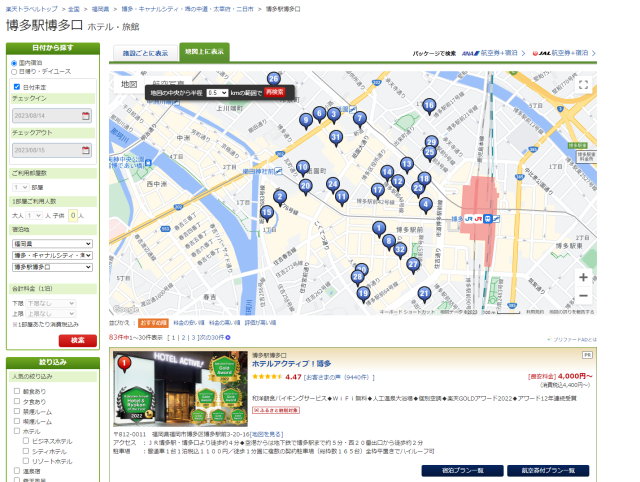Screen dimensions: 640x482
Task: Switch to show-on-map tab
Action: tap(204, 52)
